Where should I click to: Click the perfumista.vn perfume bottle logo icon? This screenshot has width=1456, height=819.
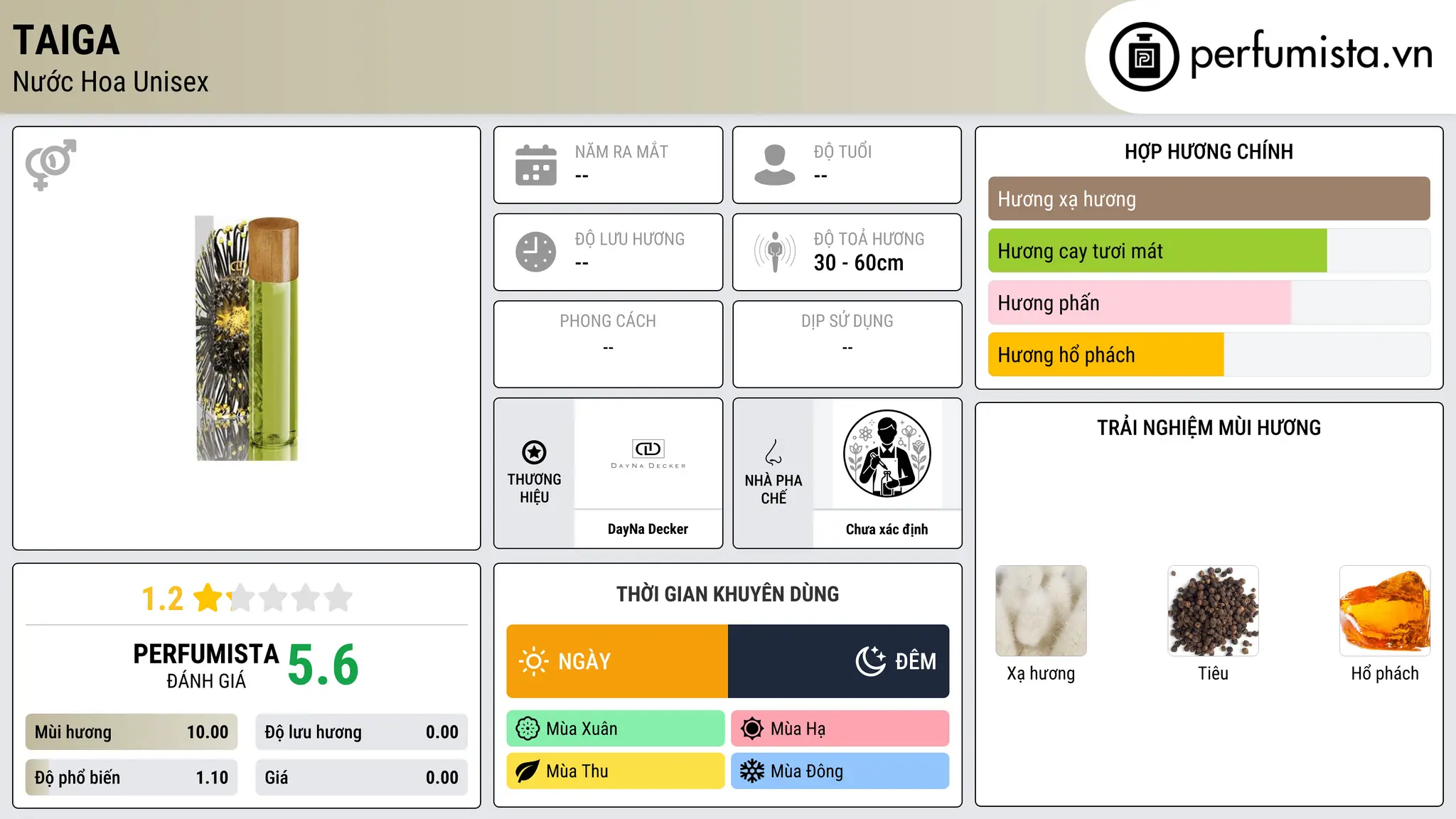pos(1144,57)
